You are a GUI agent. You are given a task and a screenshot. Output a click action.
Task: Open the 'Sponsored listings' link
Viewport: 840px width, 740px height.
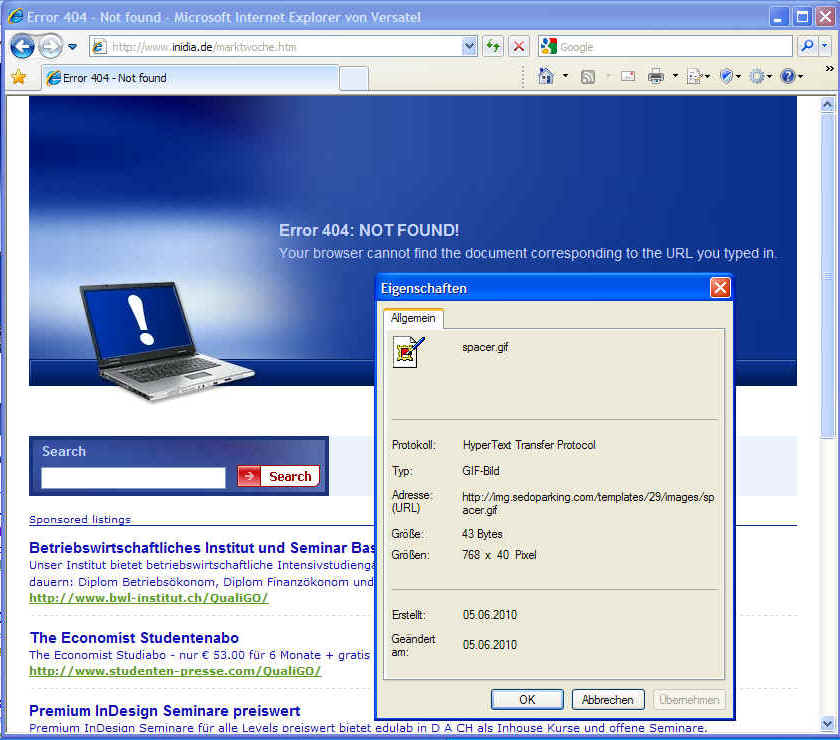(x=80, y=519)
